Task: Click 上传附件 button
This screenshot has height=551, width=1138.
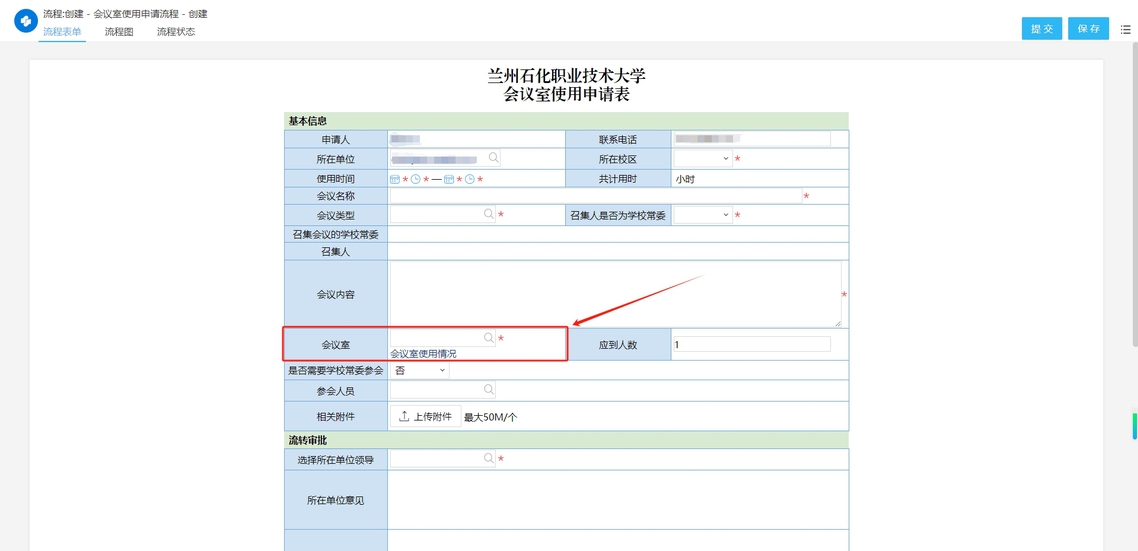Action: (426, 417)
